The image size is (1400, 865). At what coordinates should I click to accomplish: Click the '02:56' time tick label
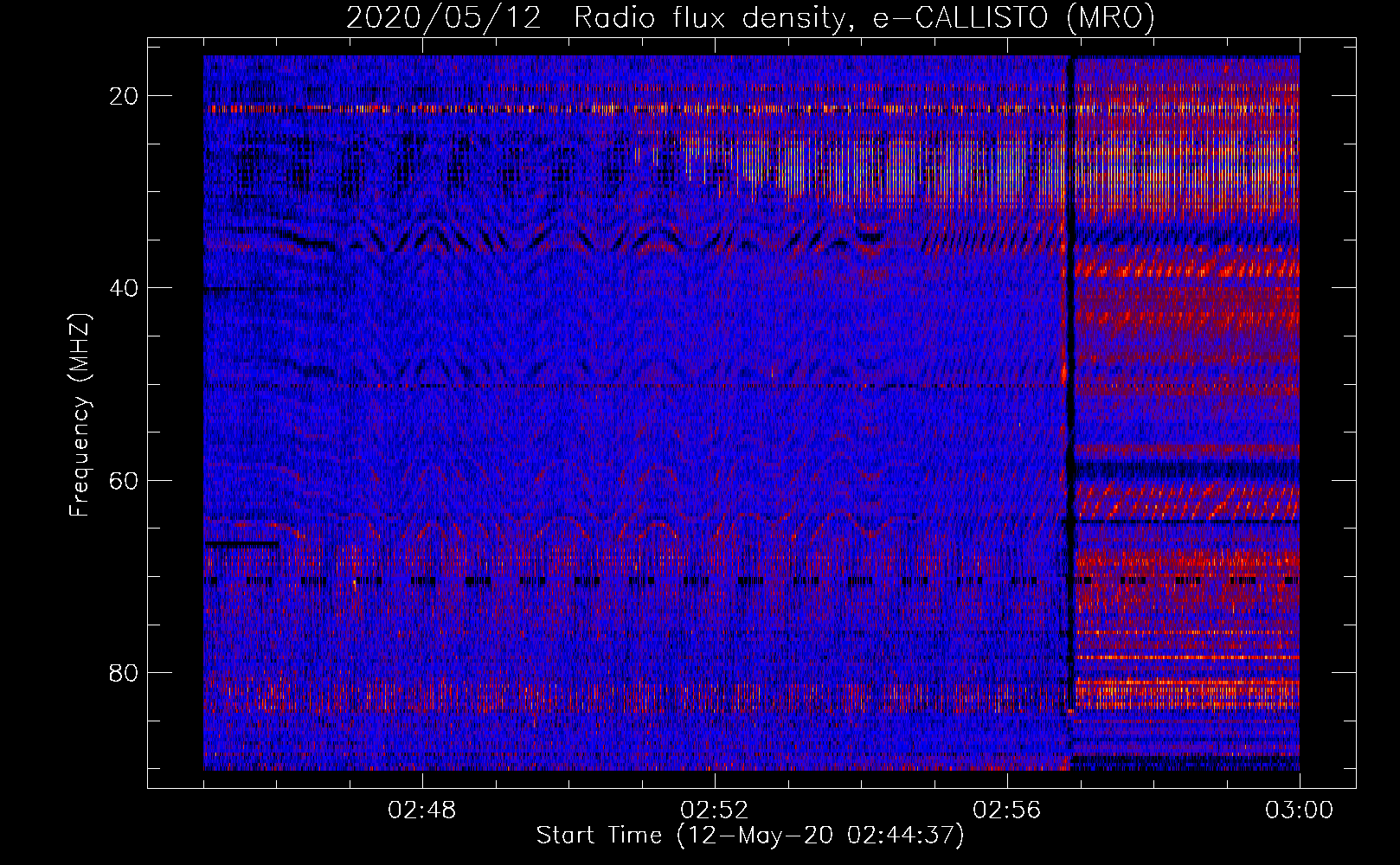[1007, 811]
